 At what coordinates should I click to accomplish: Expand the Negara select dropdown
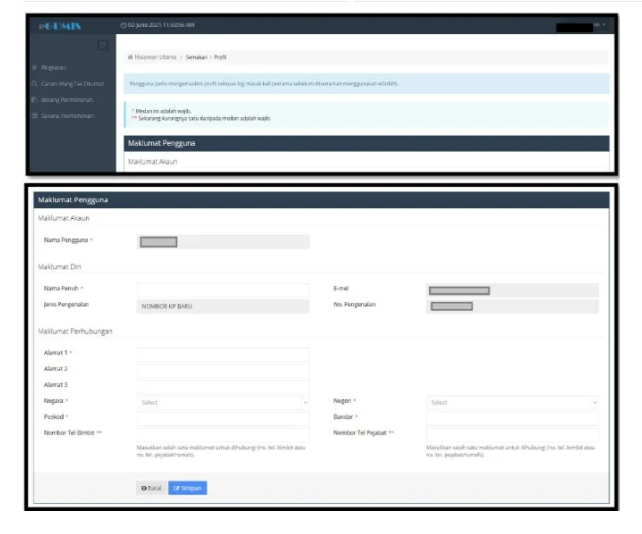tap(223, 403)
